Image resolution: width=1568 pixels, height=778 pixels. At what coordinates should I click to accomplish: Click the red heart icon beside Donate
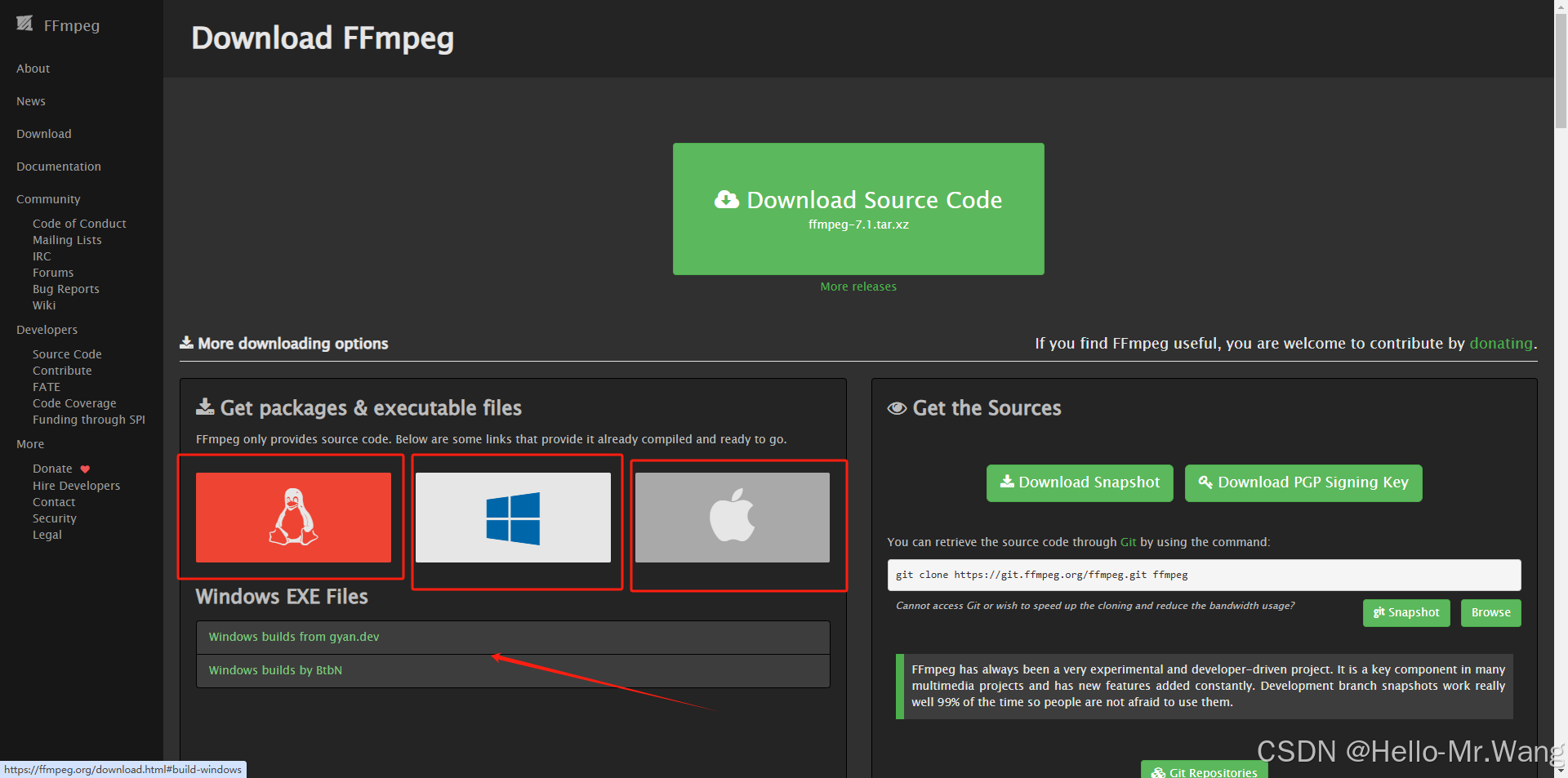tap(85, 469)
